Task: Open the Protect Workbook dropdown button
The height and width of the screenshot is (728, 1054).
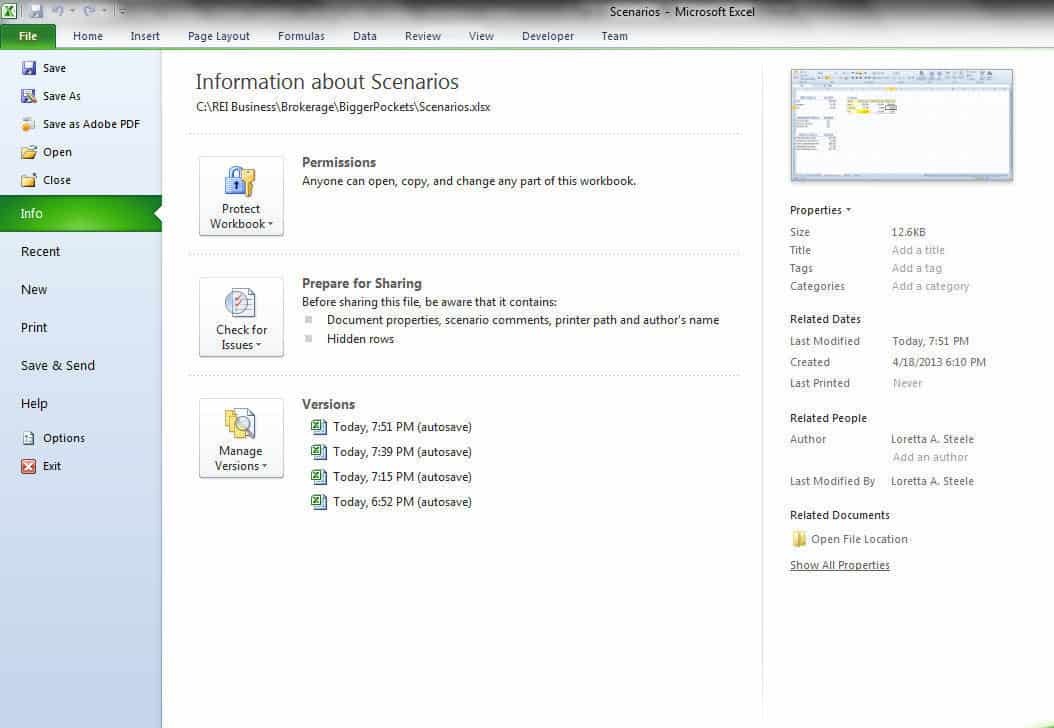Action: pyautogui.click(x=241, y=196)
